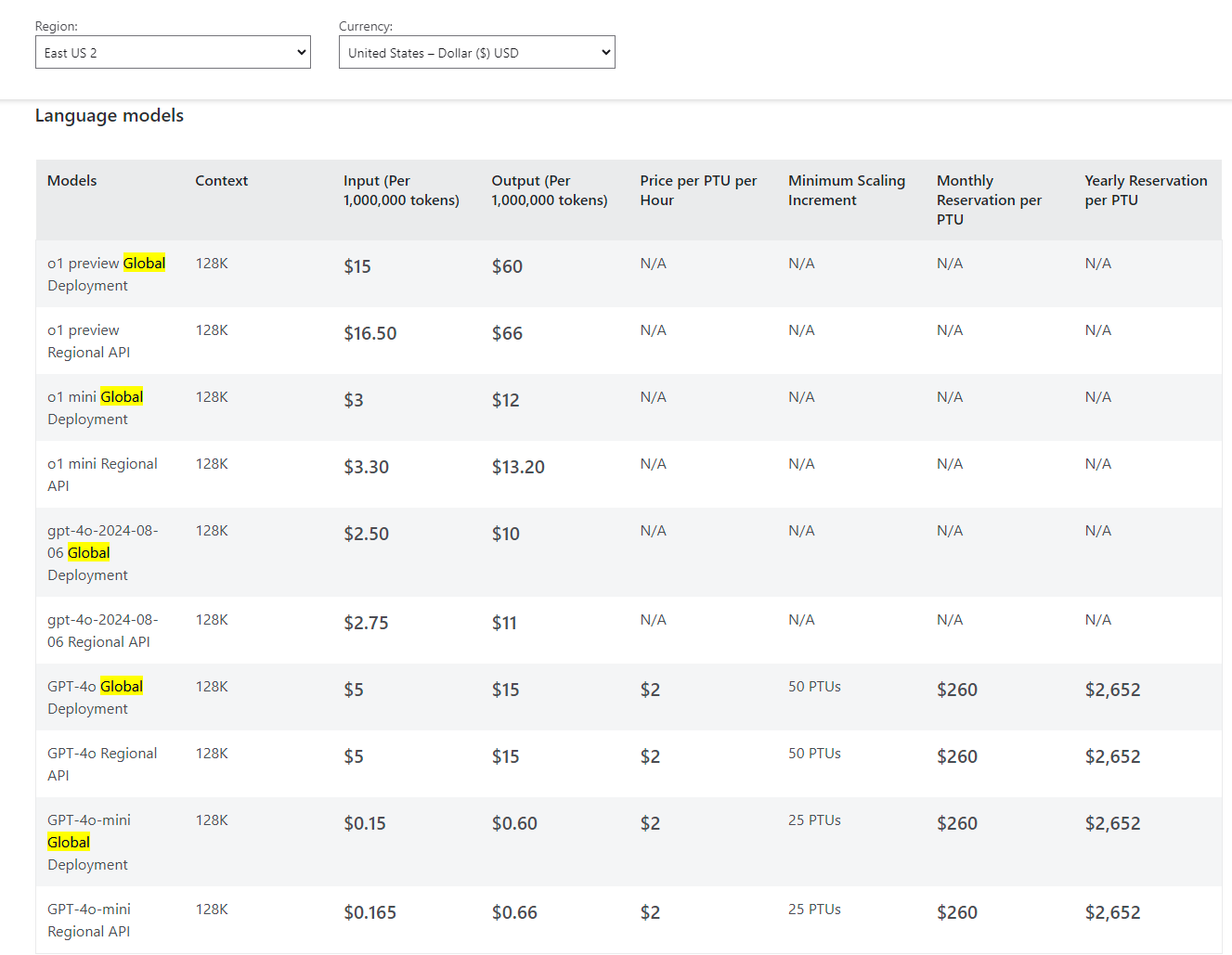Open the Region dropdown showing East US 2
This screenshot has width=1232, height=955.
173,52
